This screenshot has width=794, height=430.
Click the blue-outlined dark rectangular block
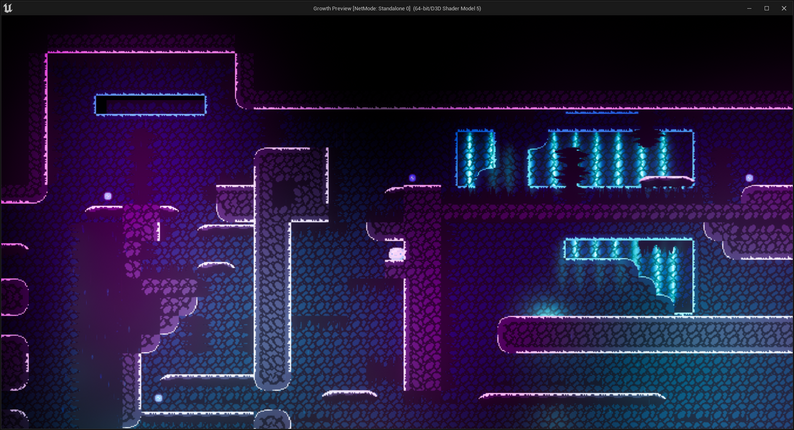150,105
